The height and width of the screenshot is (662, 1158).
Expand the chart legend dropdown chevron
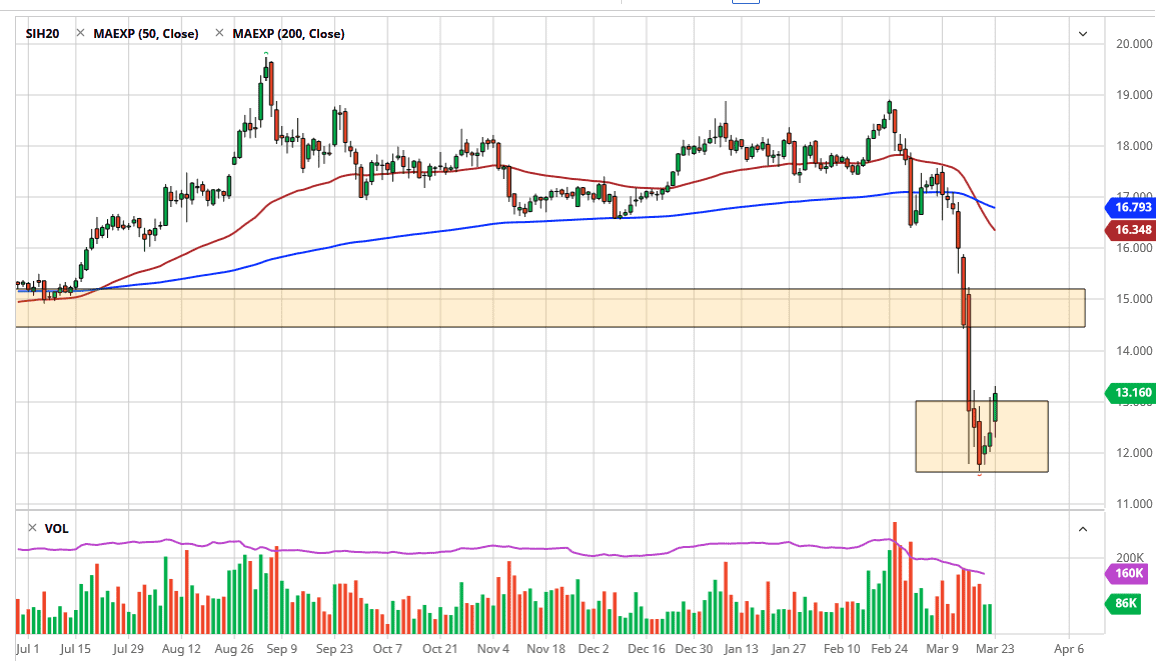click(x=1082, y=34)
